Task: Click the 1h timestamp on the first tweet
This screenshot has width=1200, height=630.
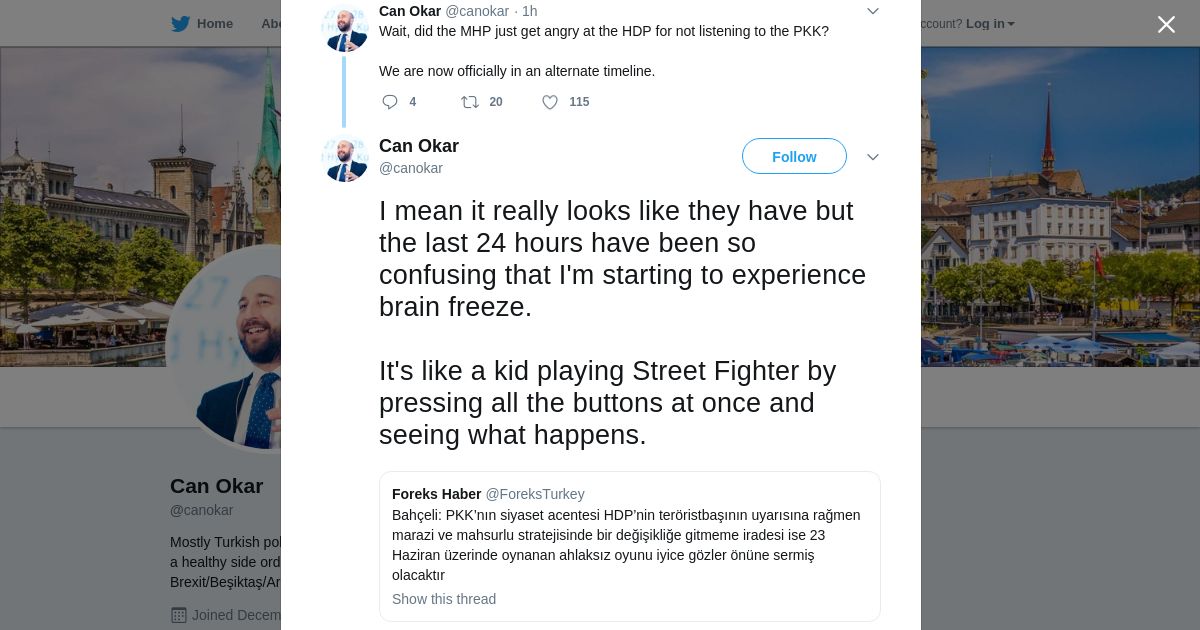Action: (x=530, y=11)
